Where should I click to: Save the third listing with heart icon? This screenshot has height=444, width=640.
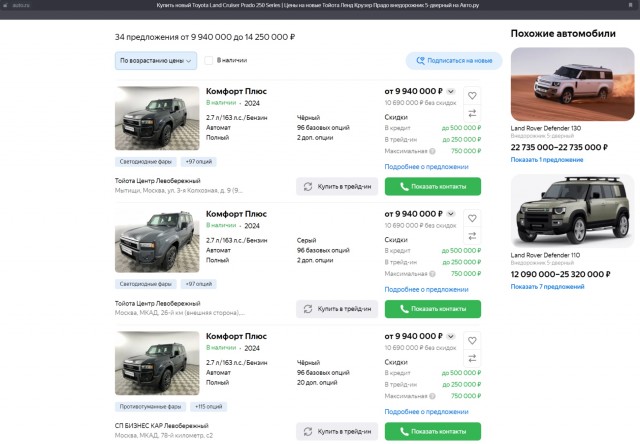pyautogui.click(x=472, y=340)
